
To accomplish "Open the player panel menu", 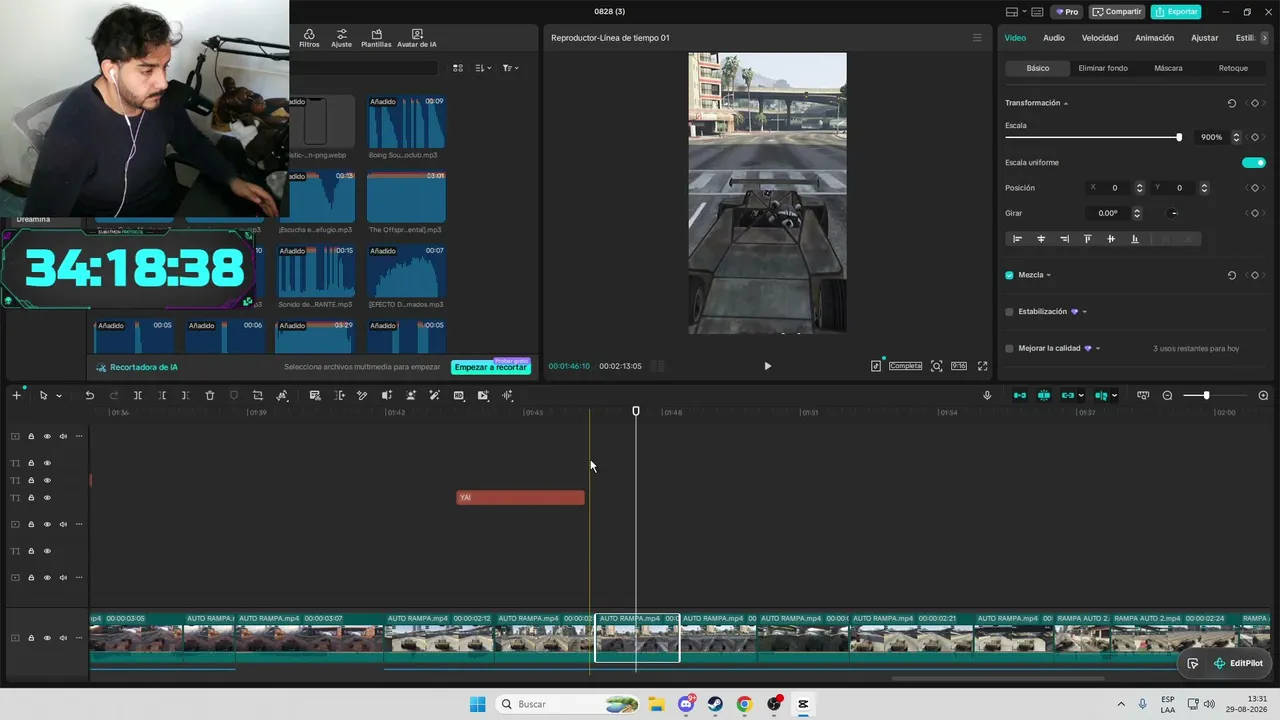I will tap(977, 38).
